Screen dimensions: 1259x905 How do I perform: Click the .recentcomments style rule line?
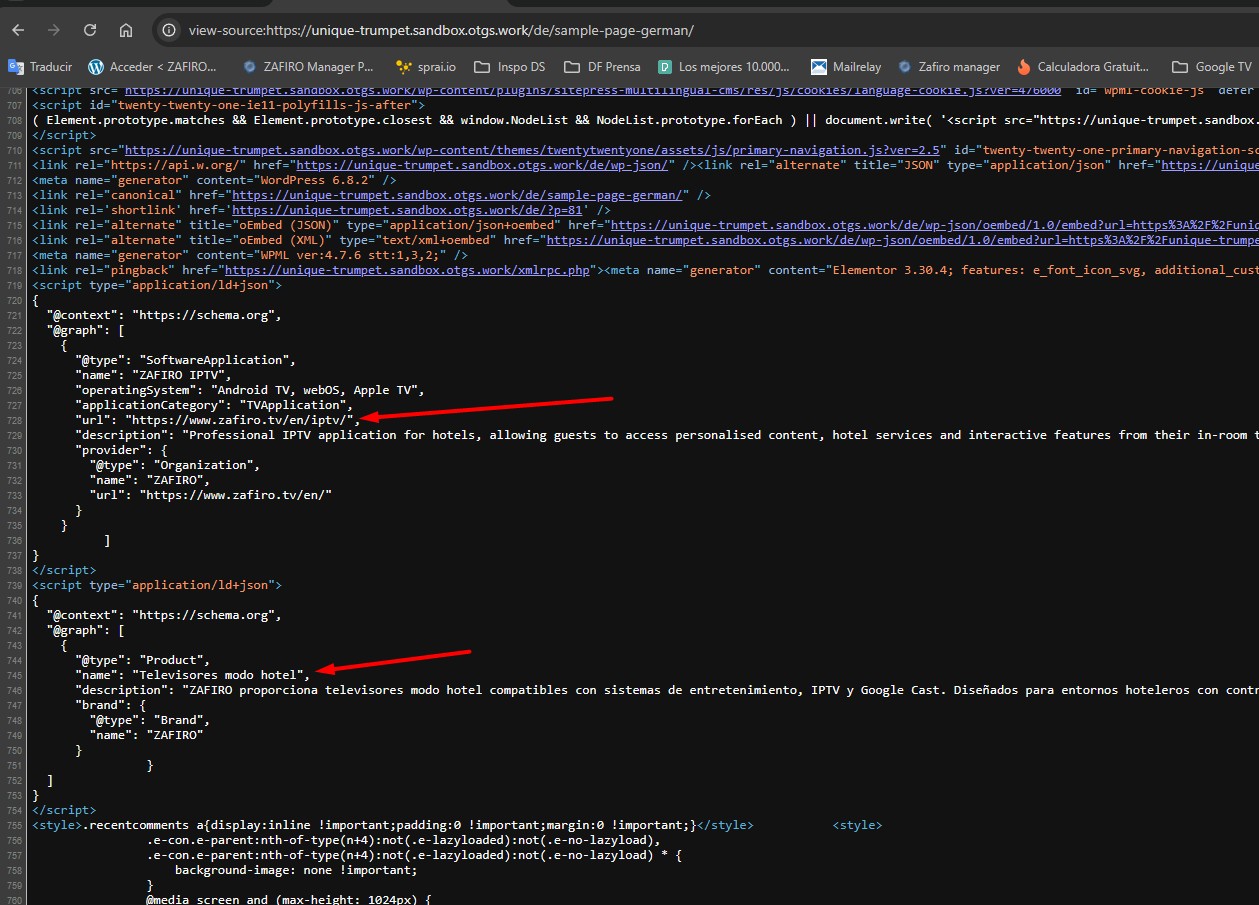point(392,825)
